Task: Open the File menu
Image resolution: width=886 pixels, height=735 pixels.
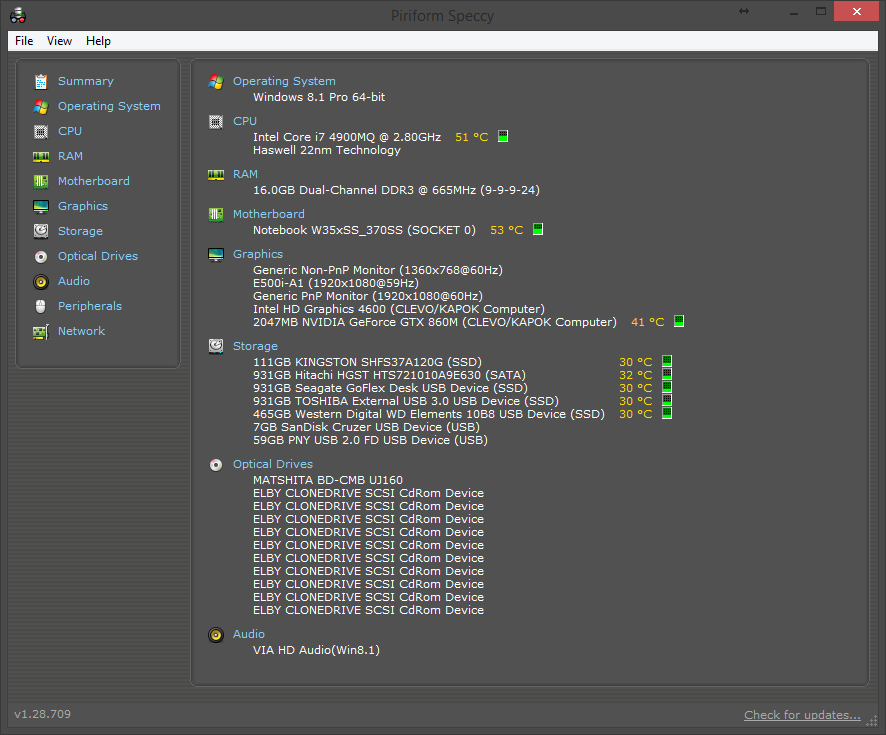Action: [24, 41]
